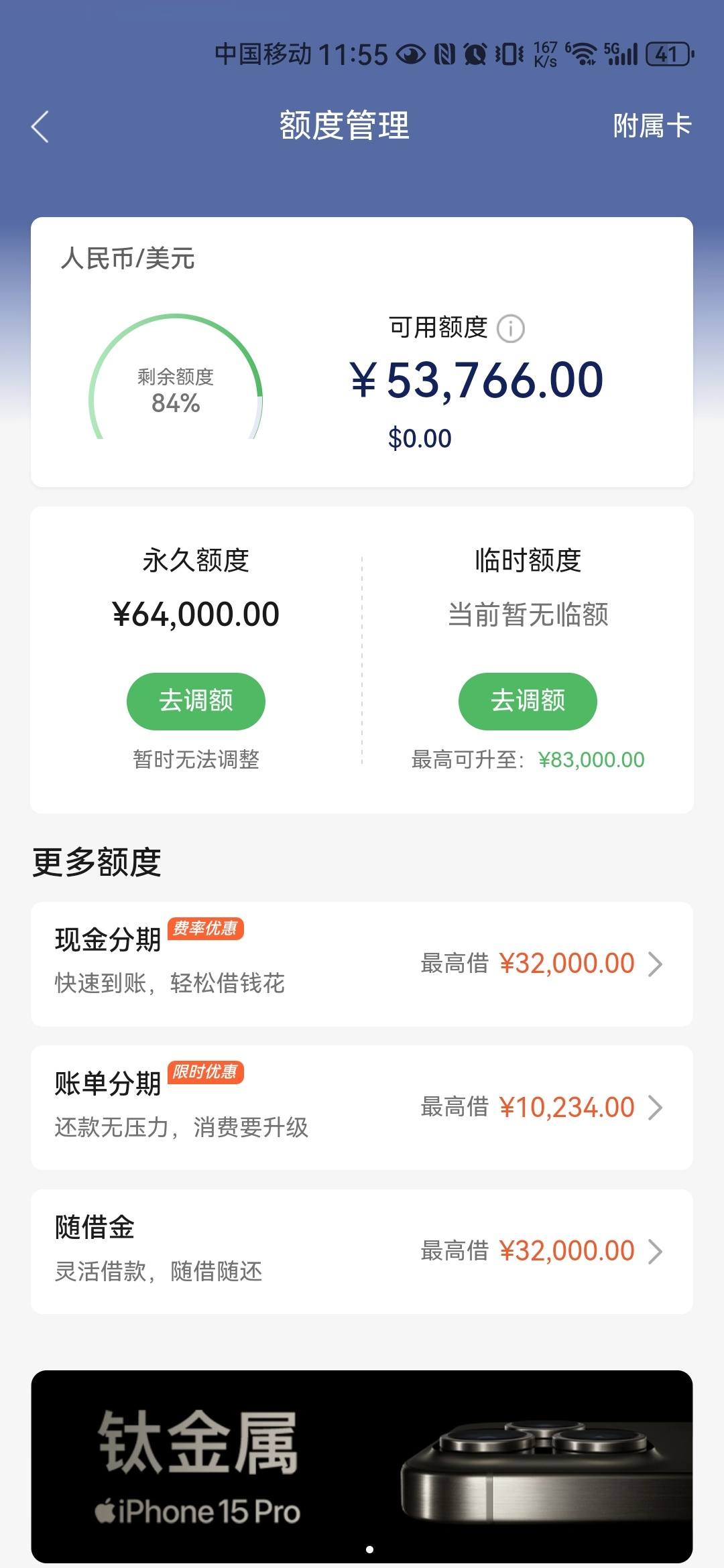Tap the eye comfort status icon

[410, 54]
